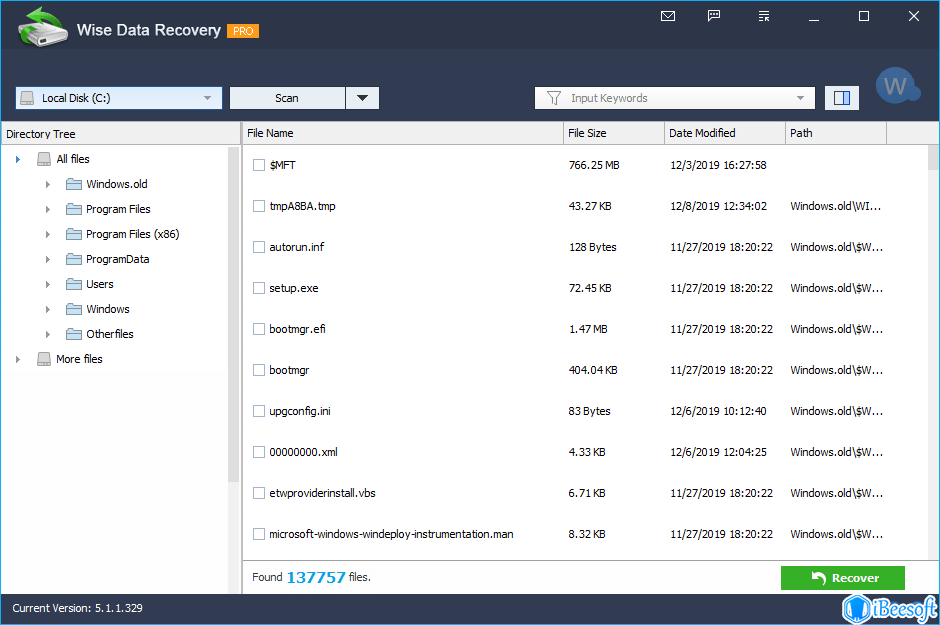Click the 12/8/2019 12:34:02 date
Image resolution: width=940 pixels, height=625 pixels.
[x=718, y=206]
